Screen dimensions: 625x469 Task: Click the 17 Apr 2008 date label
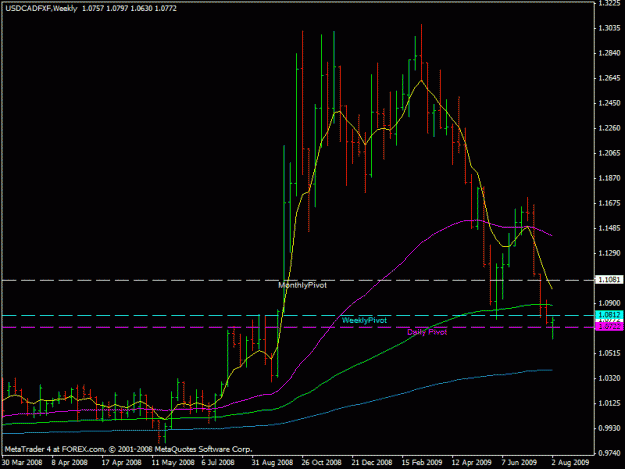pyautogui.click(x=121, y=463)
